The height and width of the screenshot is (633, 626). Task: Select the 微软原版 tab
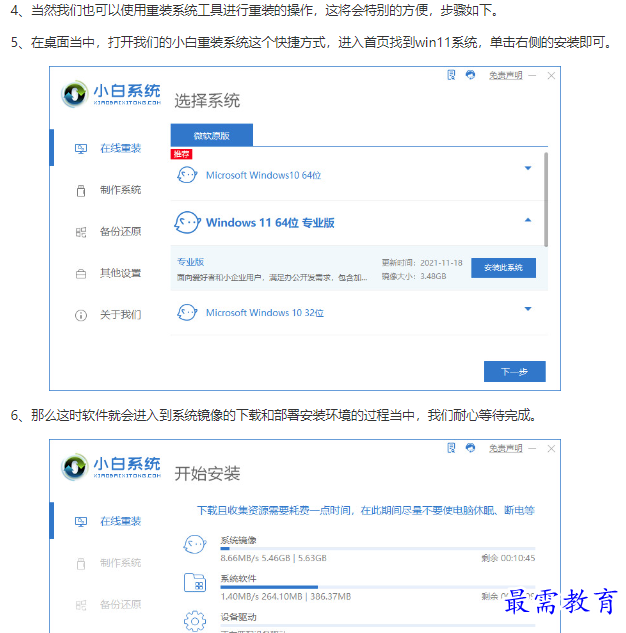212,135
